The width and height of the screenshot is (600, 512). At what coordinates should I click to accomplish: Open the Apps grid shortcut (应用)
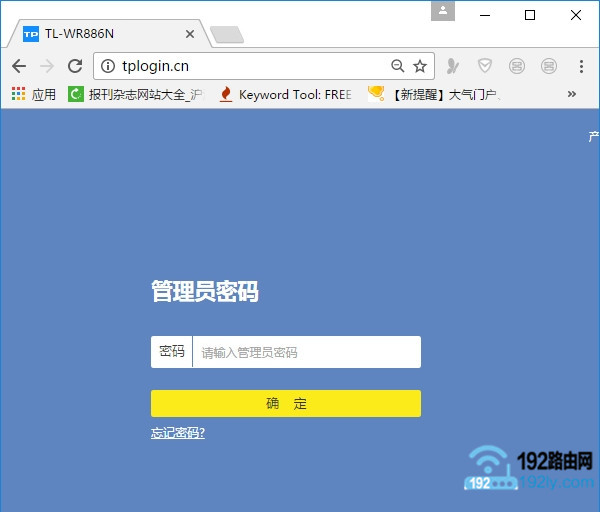click(x=33, y=94)
